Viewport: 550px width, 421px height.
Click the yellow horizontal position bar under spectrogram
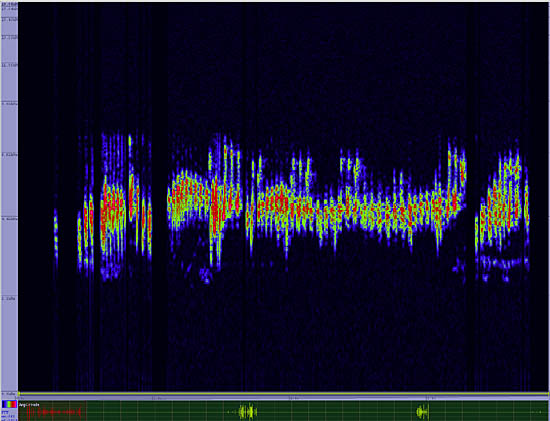coord(283,394)
